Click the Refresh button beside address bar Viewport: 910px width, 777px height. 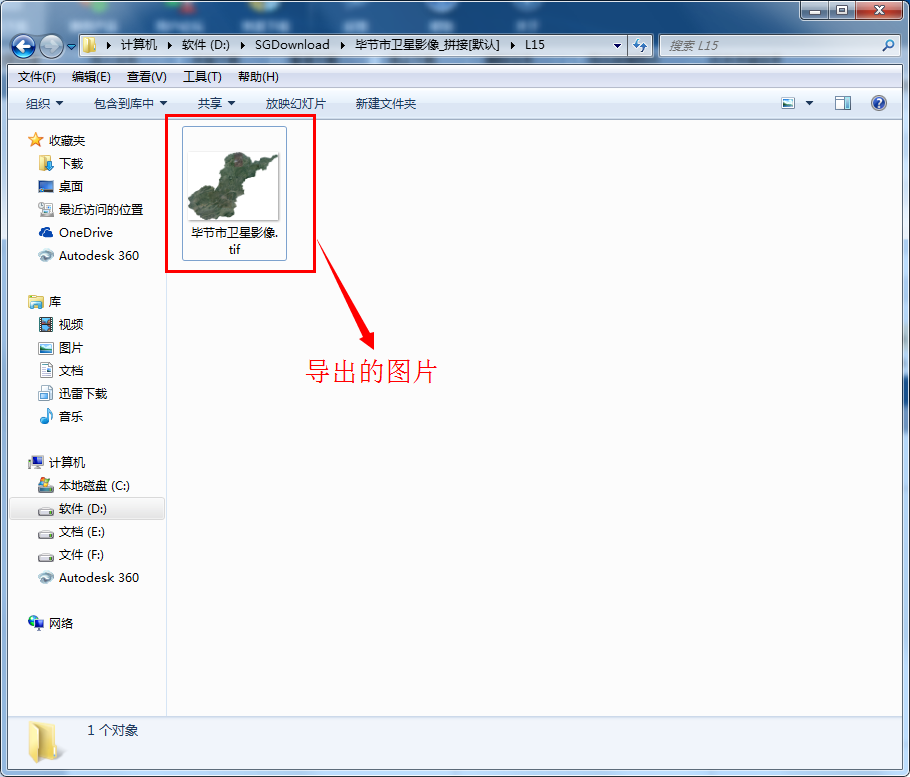640,45
